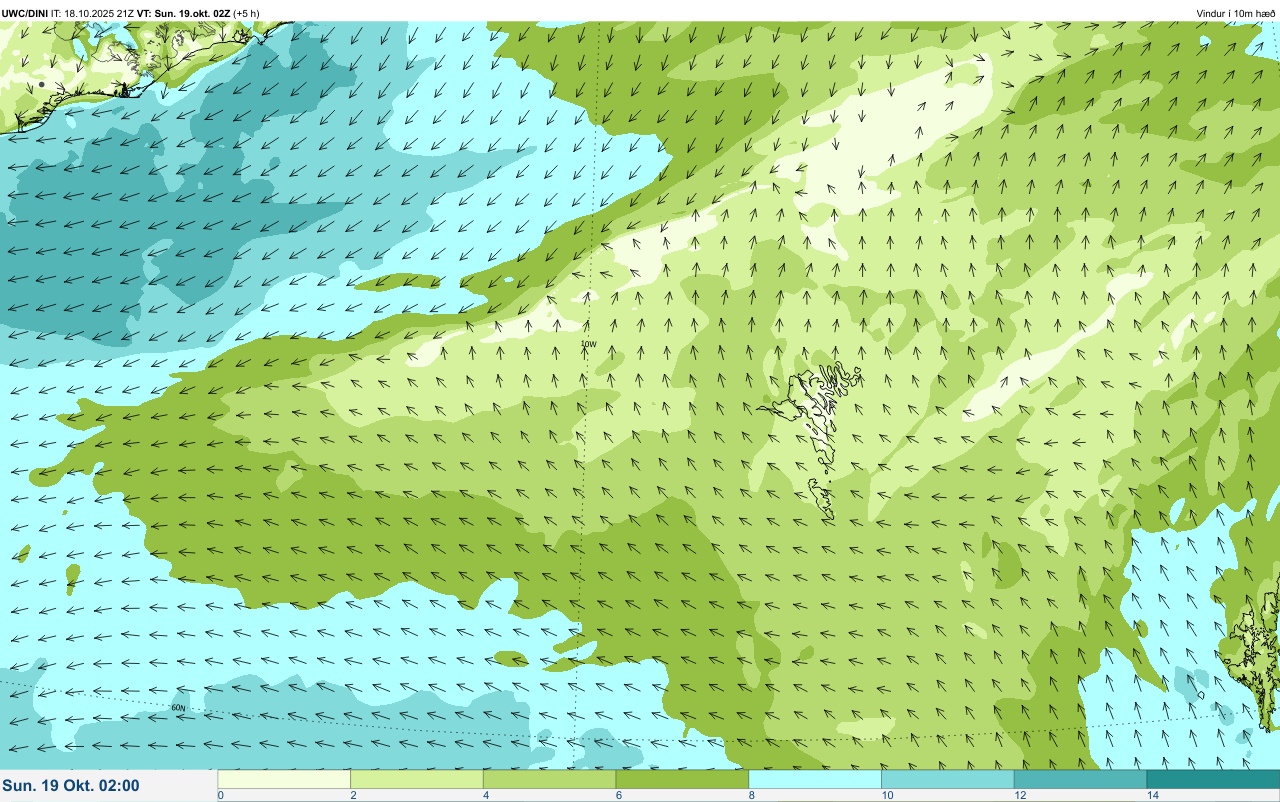
Task: Click the '10W' longitude label on the map
Action: 589,344
